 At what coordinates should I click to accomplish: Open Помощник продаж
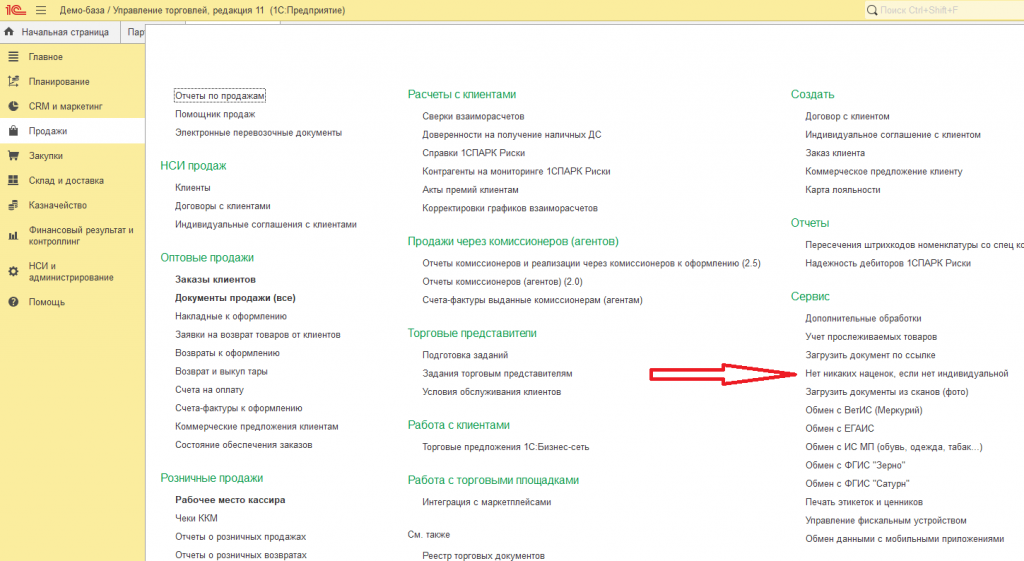[215, 114]
